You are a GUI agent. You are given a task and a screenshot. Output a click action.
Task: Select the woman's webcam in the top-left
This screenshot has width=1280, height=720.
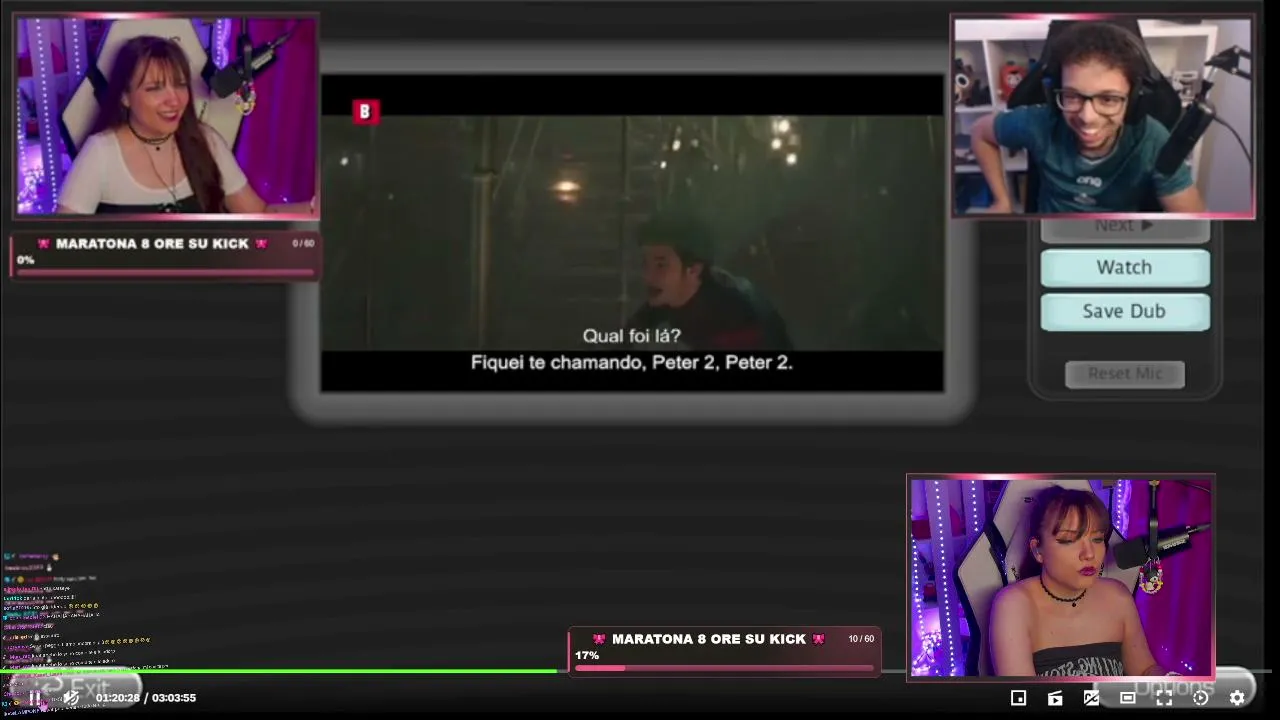click(166, 115)
